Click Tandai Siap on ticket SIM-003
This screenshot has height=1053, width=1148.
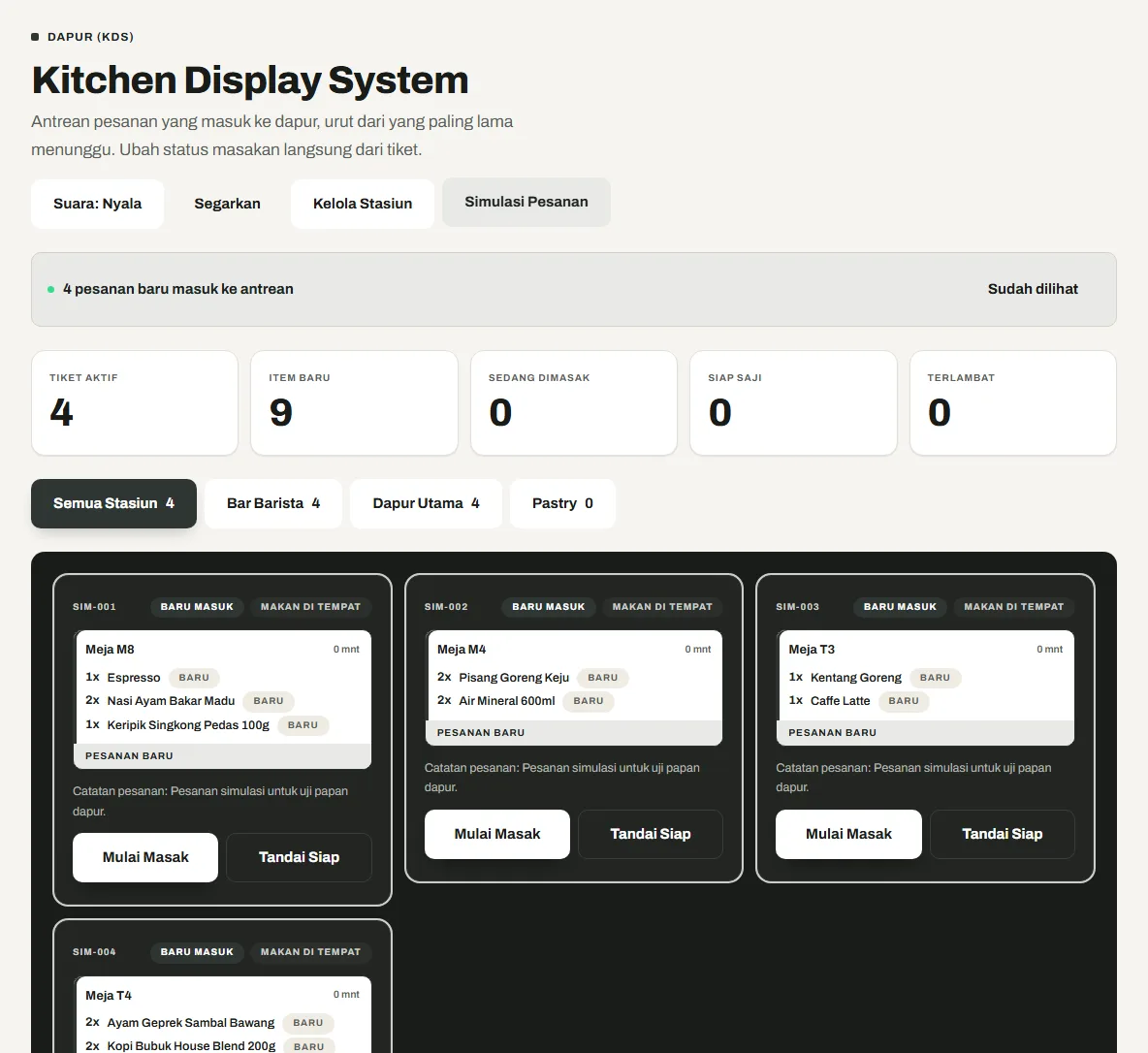tap(1002, 834)
